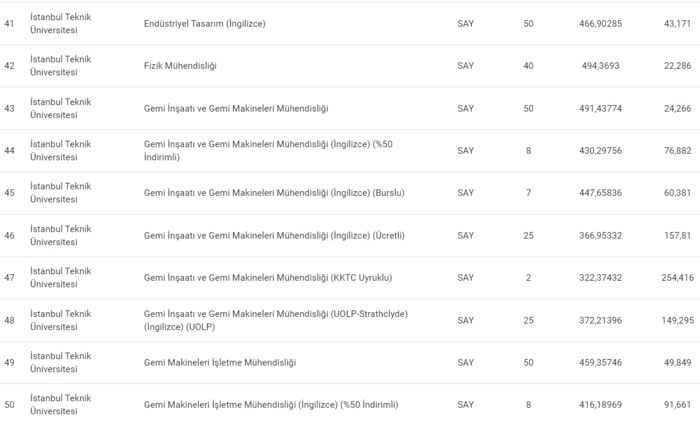Image resolution: width=700 pixels, height=422 pixels.
Task: Click Gemi Makineleri İşletme (%50 İndirimli) program
Action: pos(271,405)
